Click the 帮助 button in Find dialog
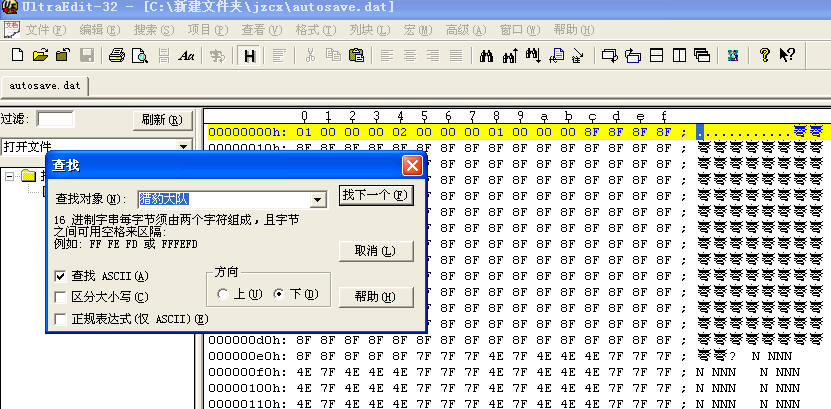The height and width of the screenshot is (409, 831). tap(376, 297)
